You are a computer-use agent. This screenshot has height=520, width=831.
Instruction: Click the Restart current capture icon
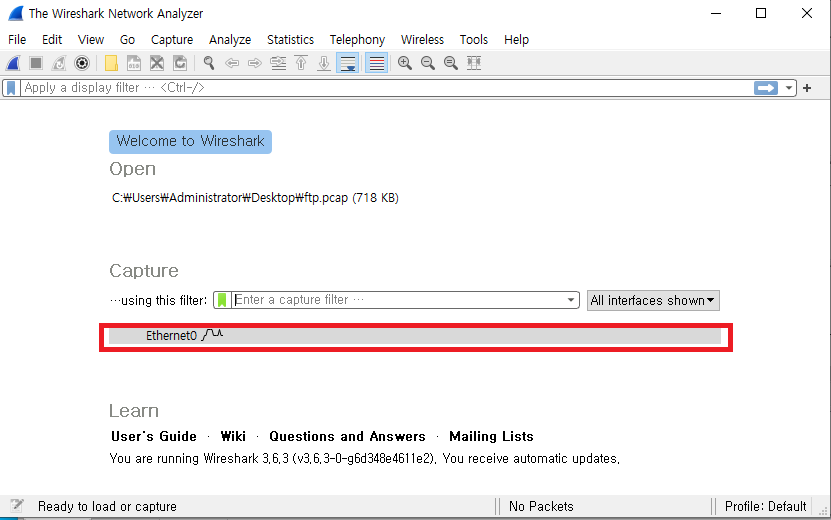[59, 63]
